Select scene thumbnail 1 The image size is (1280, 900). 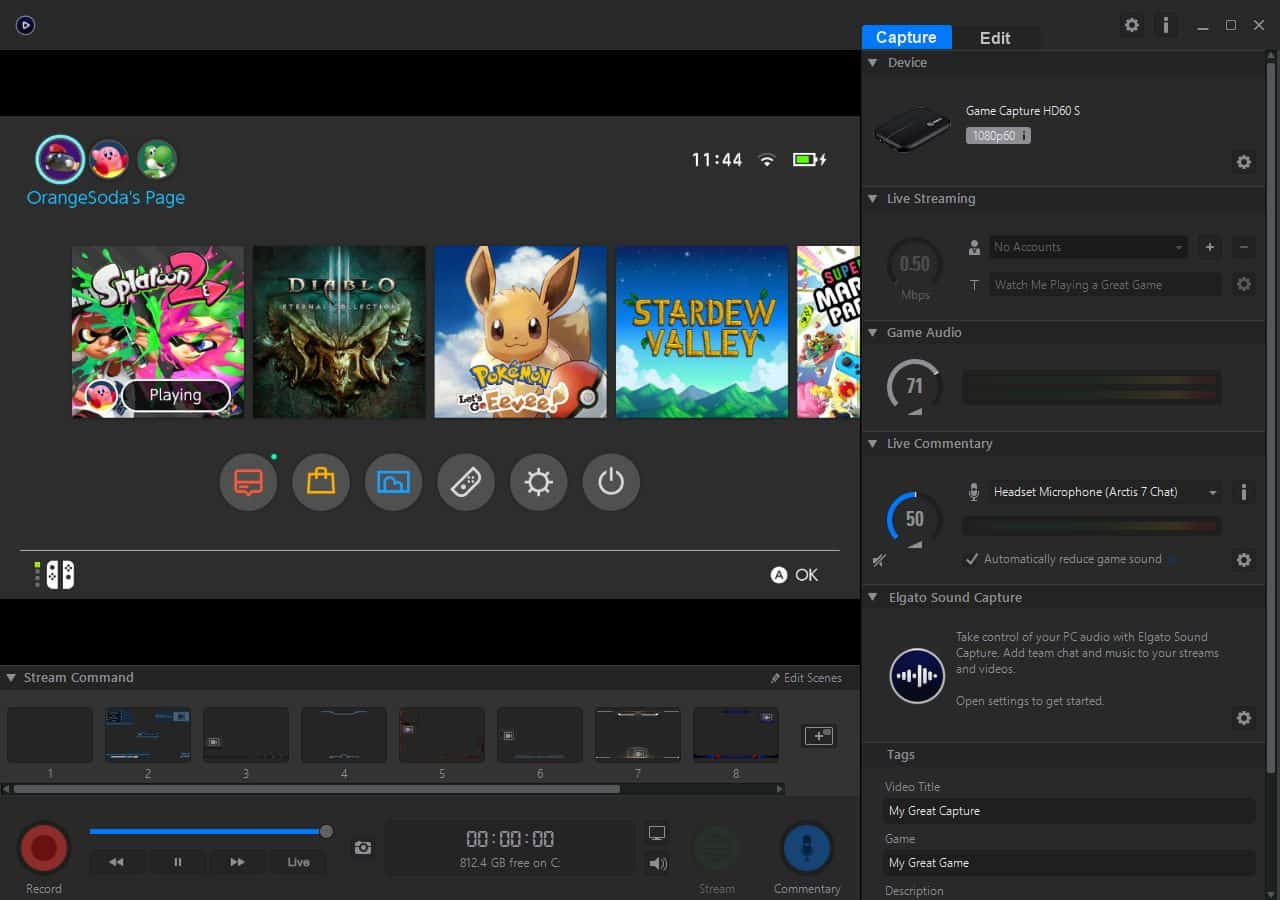(x=50, y=735)
